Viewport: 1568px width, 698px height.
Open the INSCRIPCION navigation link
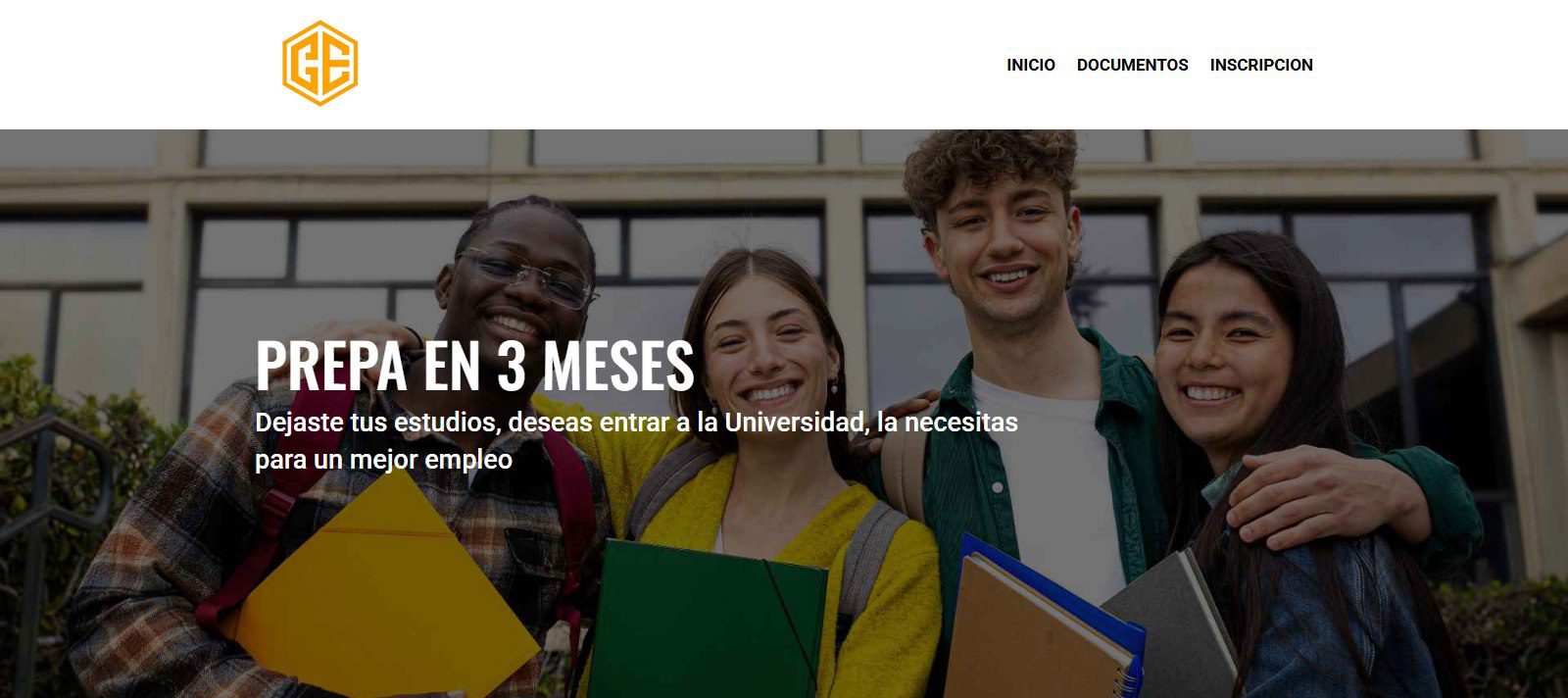tap(1261, 65)
